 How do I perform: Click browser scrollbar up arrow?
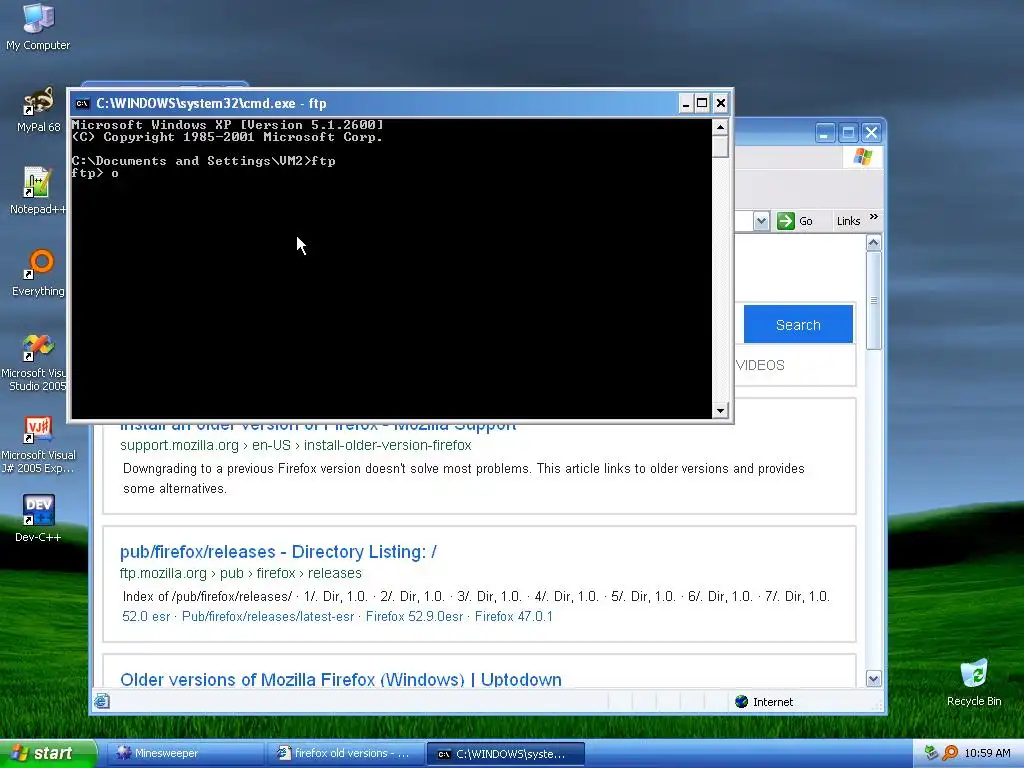point(874,243)
